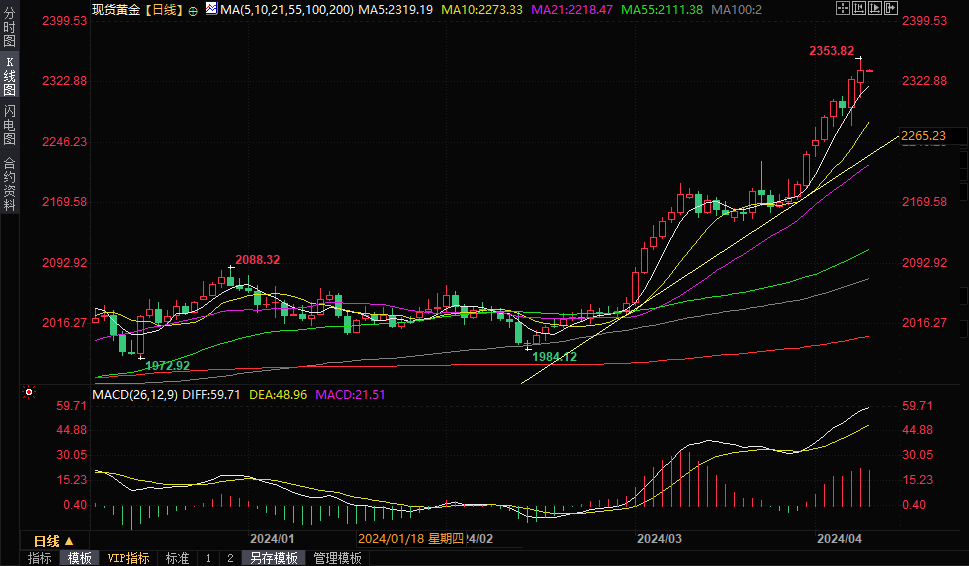Open the 闪电图 sidebar tab
The image size is (969, 566).
point(9,124)
